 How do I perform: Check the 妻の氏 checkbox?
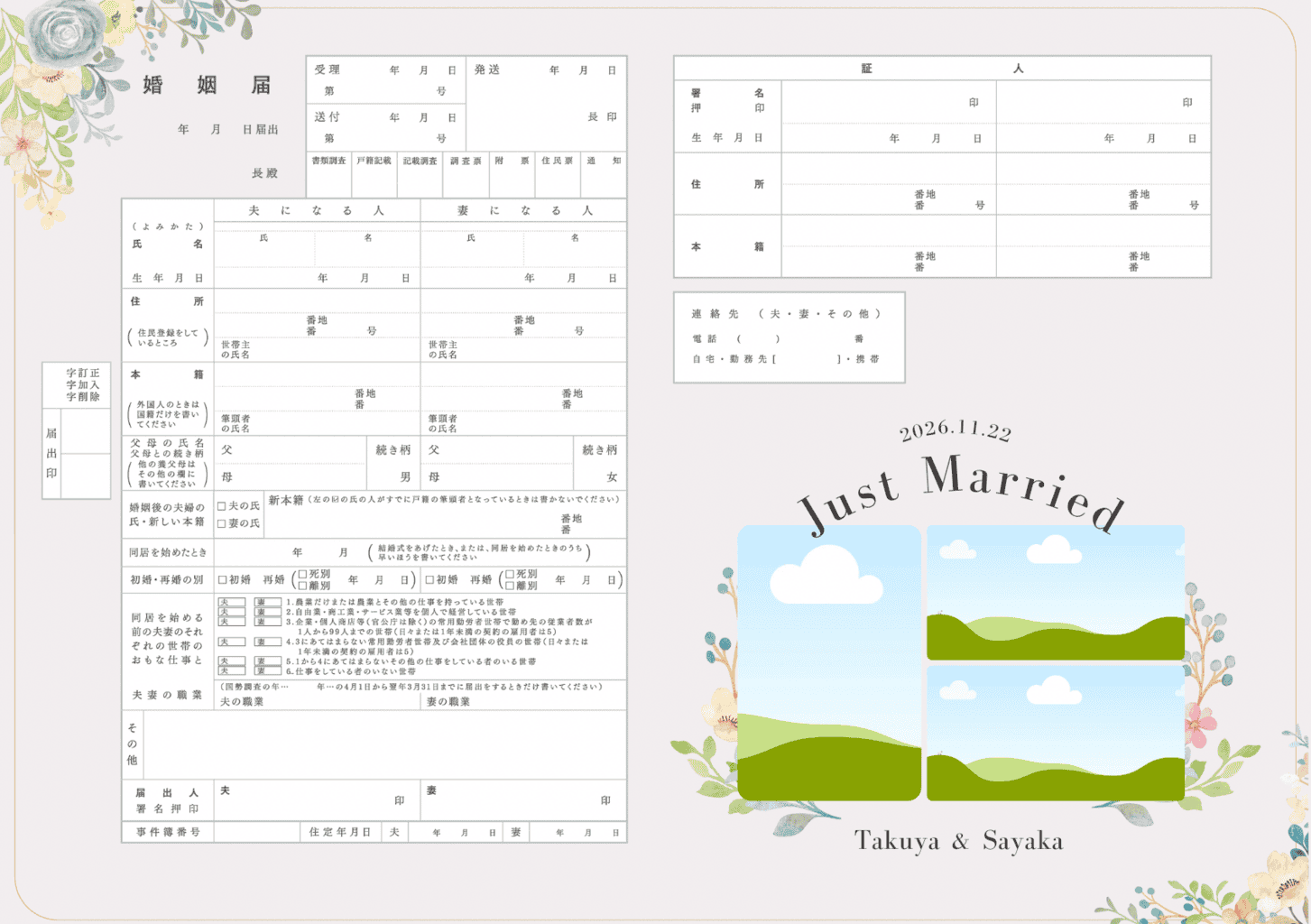point(222,523)
